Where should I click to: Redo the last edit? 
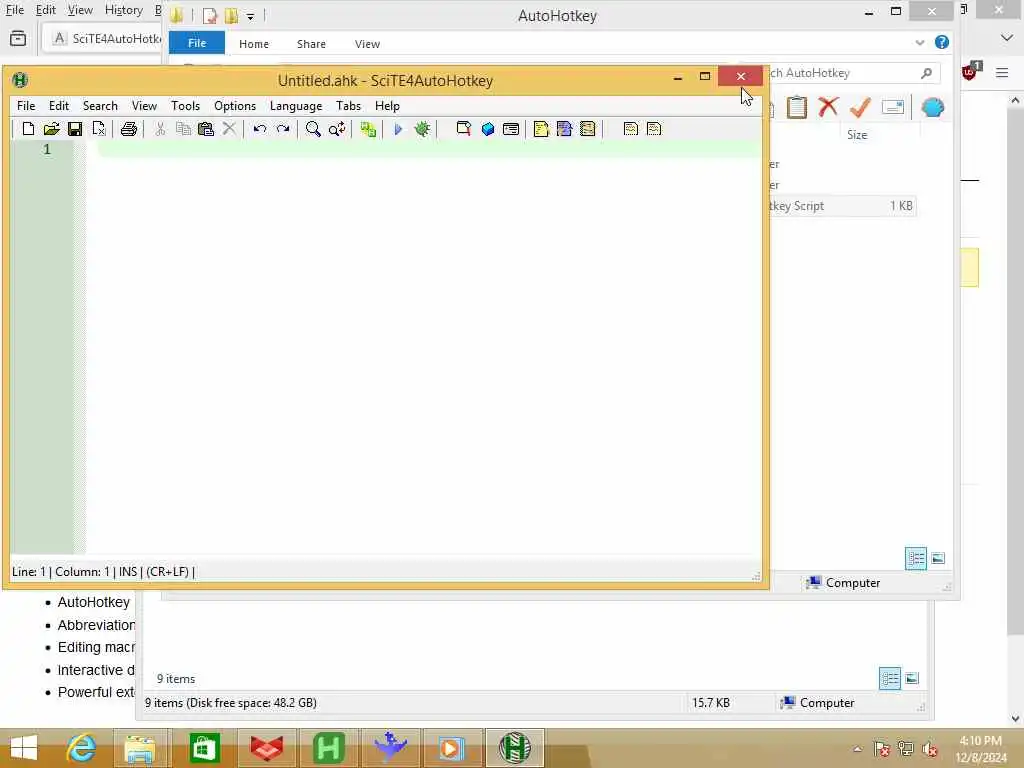click(x=283, y=129)
